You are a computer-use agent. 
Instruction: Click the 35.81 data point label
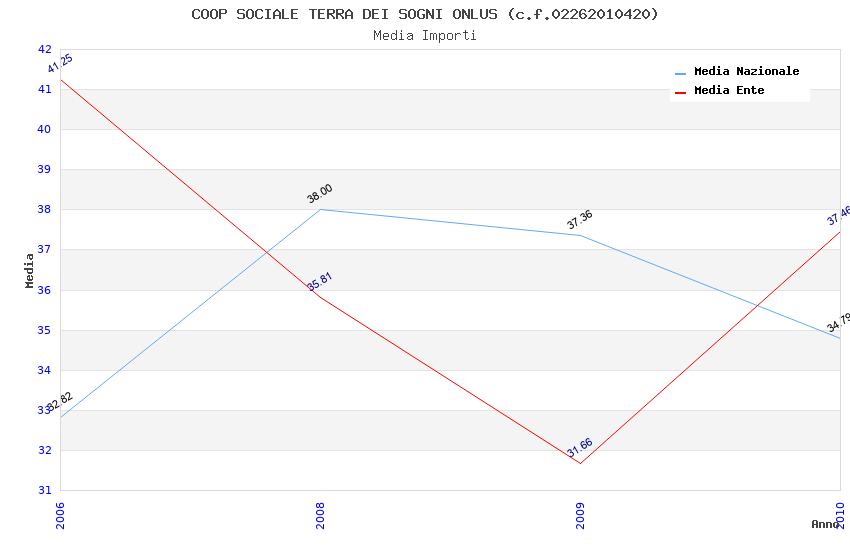[x=320, y=282]
